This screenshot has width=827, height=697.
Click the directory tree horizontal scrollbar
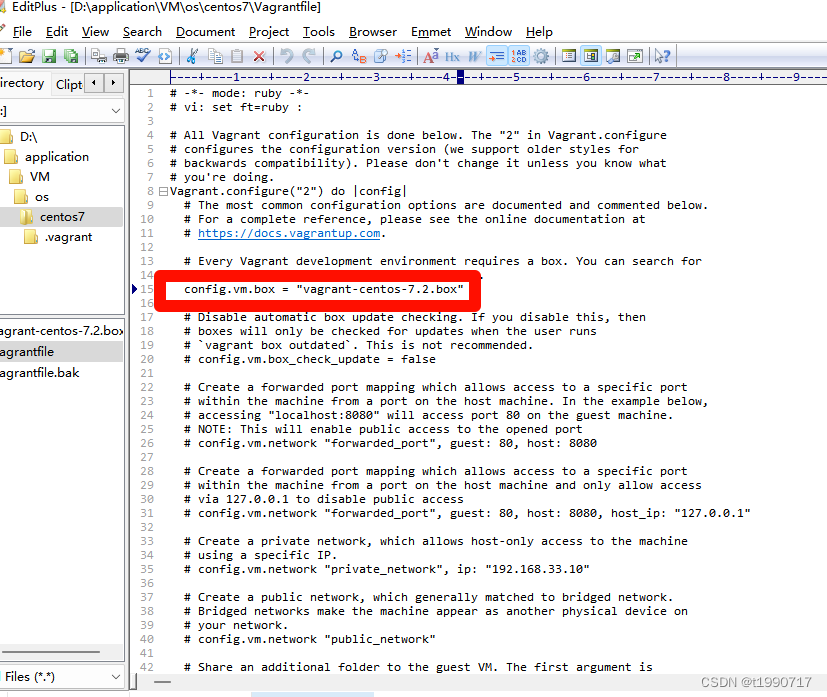click(51, 652)
